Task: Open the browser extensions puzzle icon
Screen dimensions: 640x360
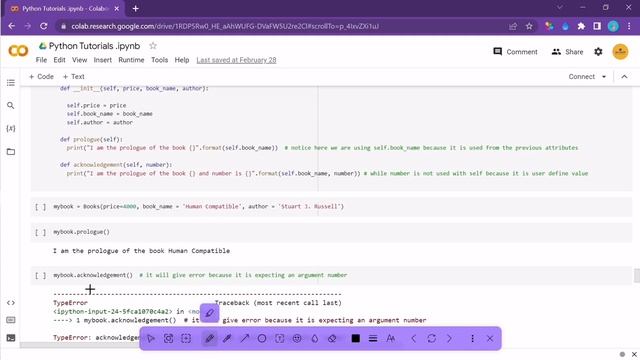Action: (581, 26)
